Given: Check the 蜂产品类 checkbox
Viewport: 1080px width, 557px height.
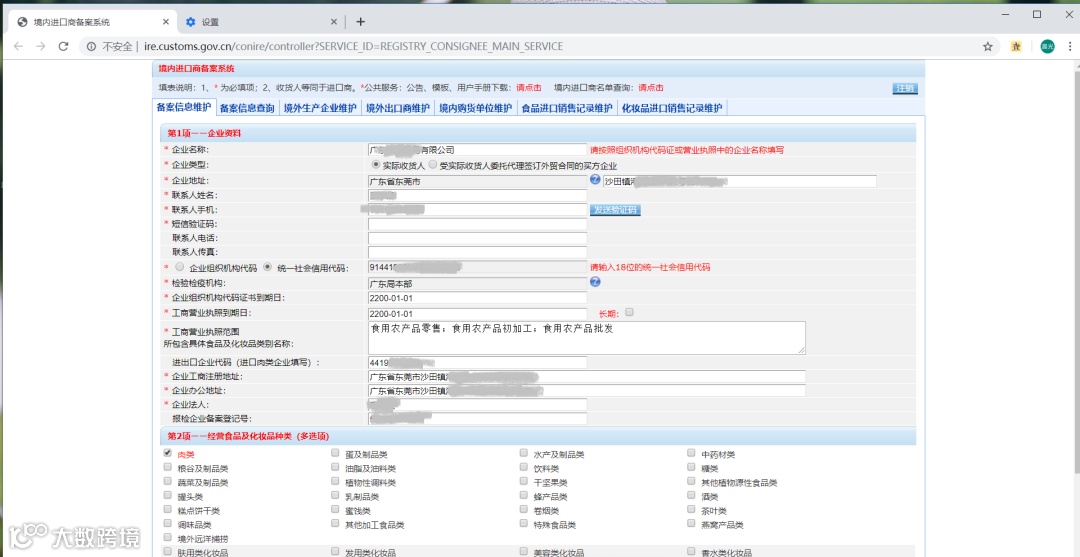Looking at the screenshot, I should [x=523, y=495].
